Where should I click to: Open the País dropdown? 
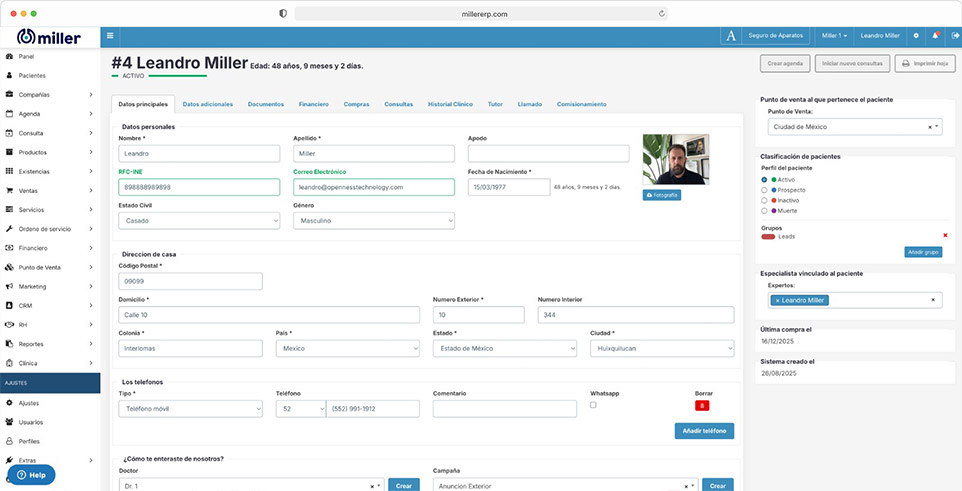coord(347,349)
